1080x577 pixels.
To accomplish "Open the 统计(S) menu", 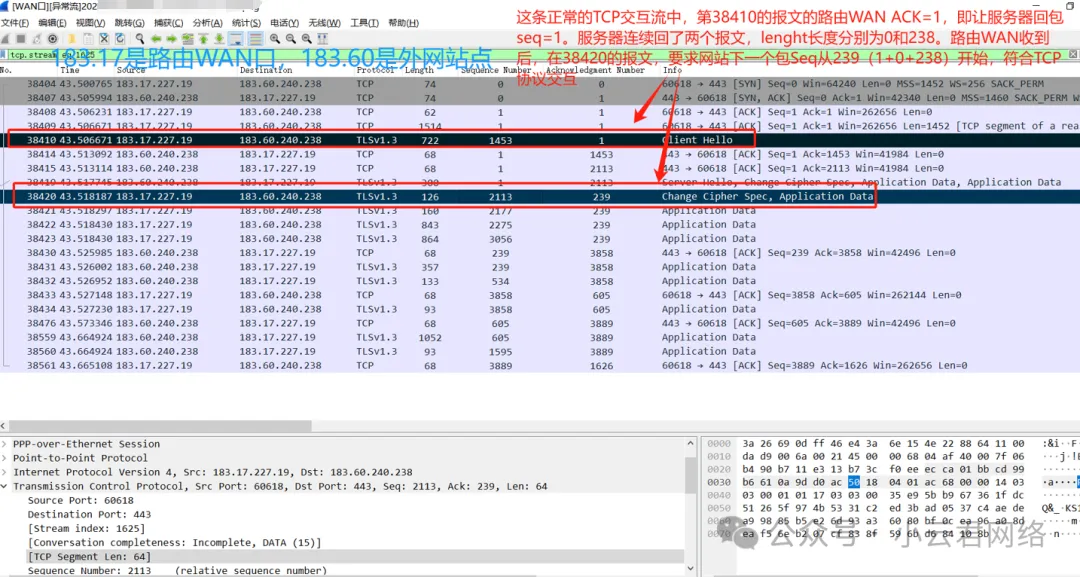I will [246, 22].
